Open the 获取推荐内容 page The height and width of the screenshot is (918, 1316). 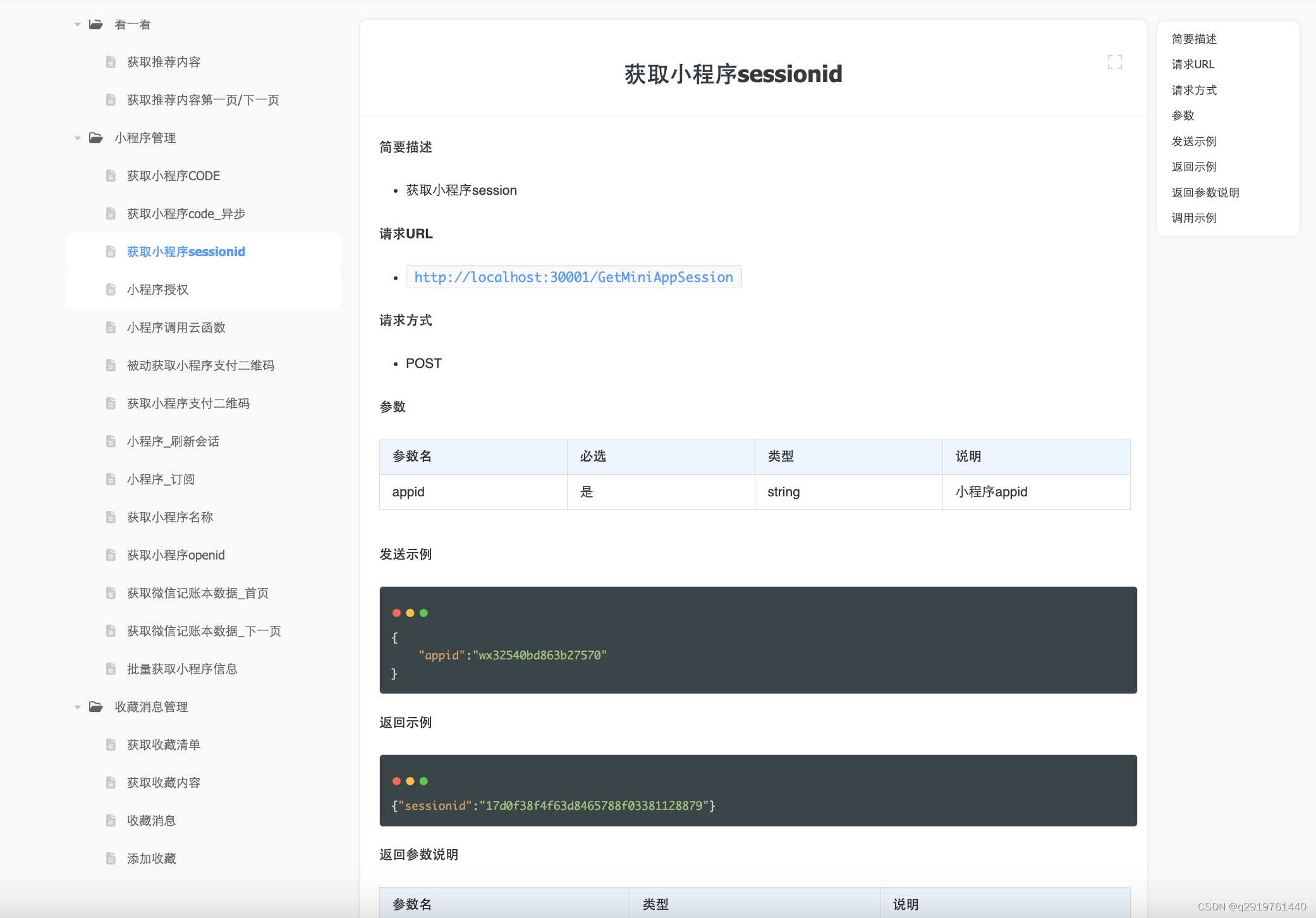click(x=164, y=62)
